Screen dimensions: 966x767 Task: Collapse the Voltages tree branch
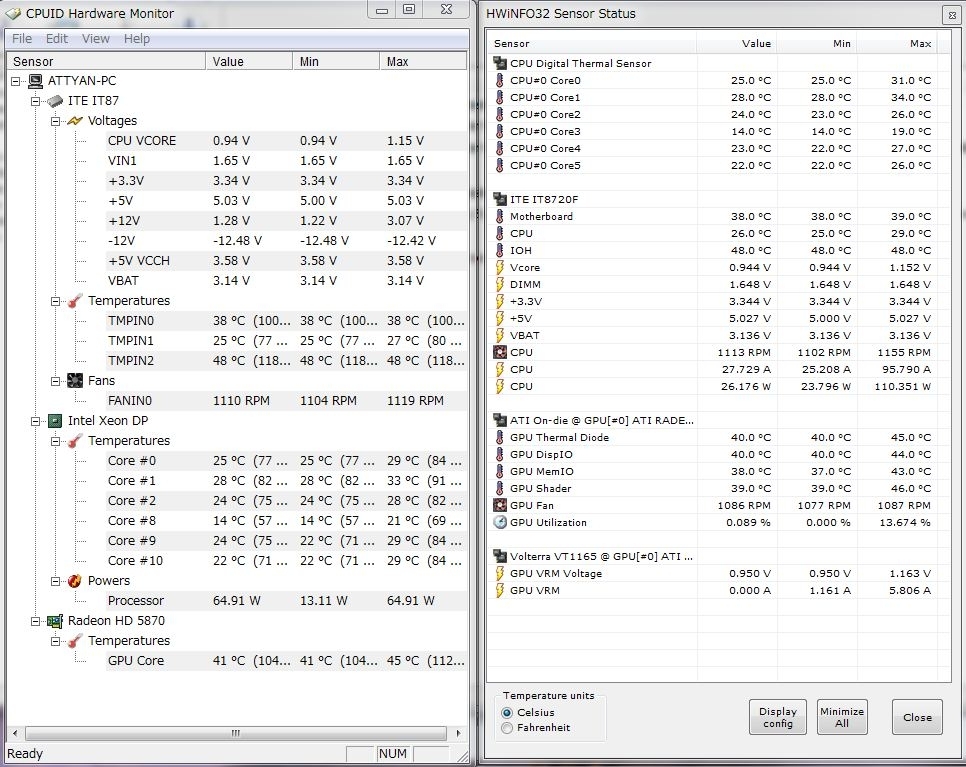coord(56,121)
